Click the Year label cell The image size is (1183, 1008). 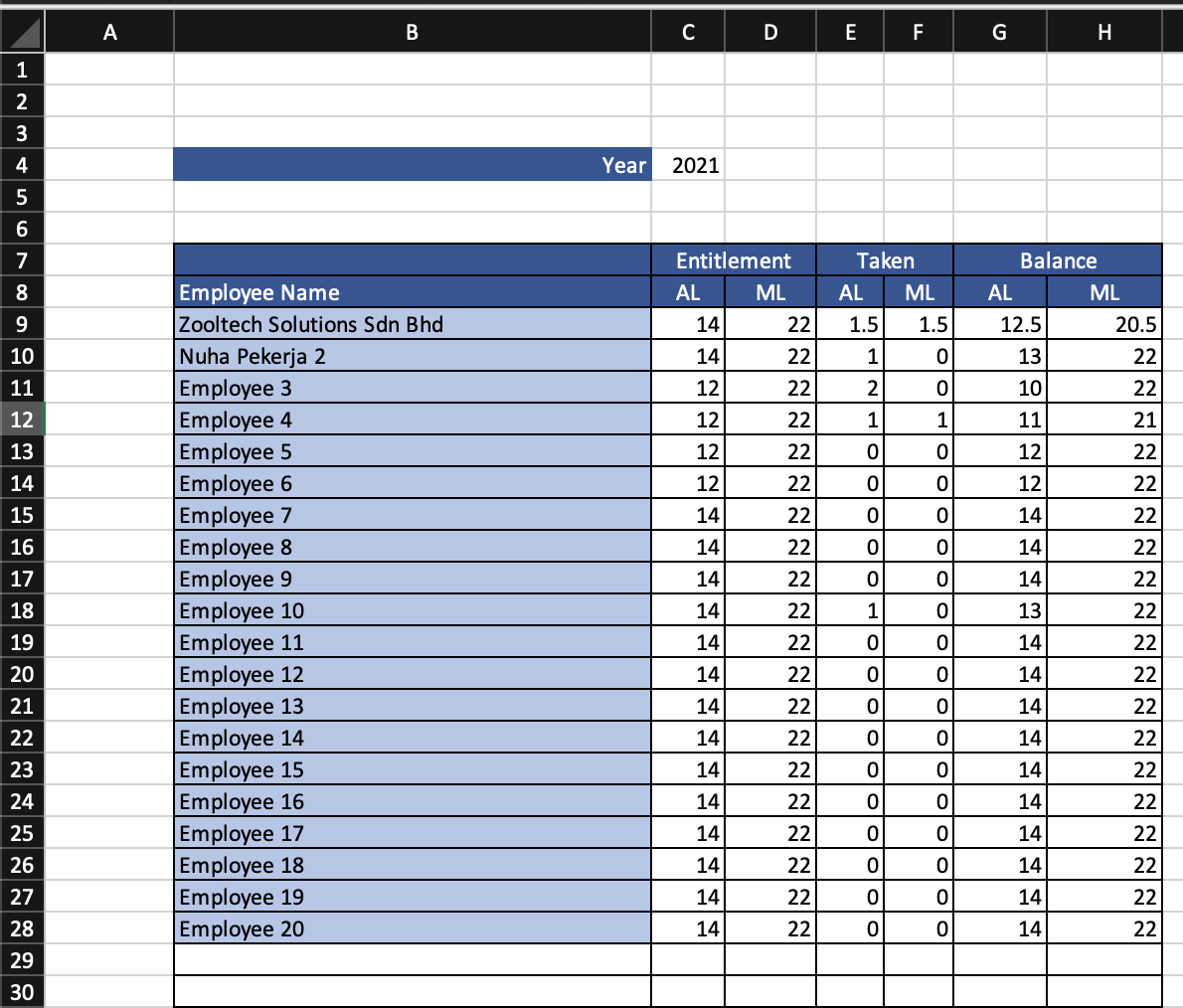click(x=412, y=164)
